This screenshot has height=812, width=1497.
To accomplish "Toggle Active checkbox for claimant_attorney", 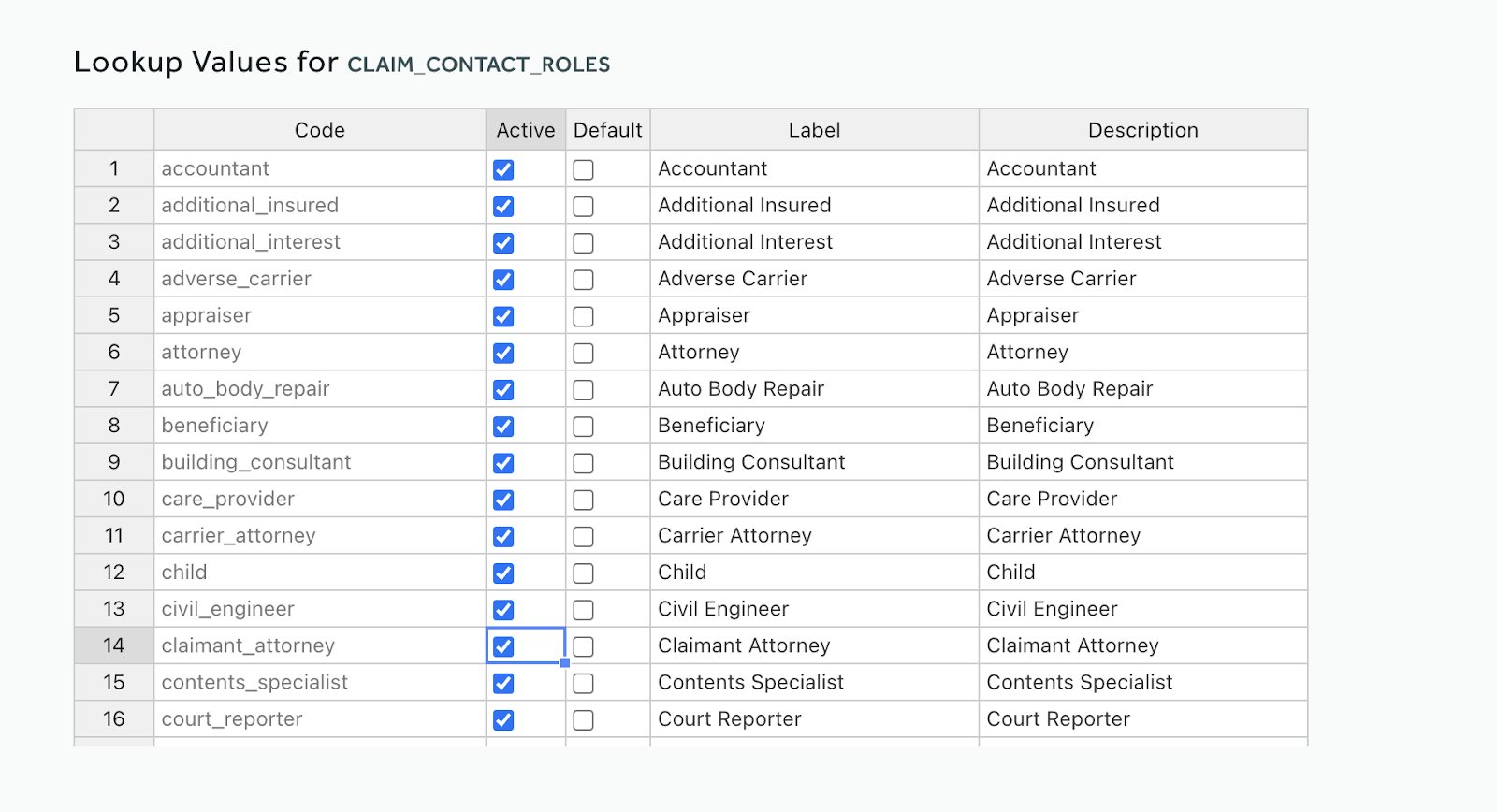I will click(x=503, y=646).
